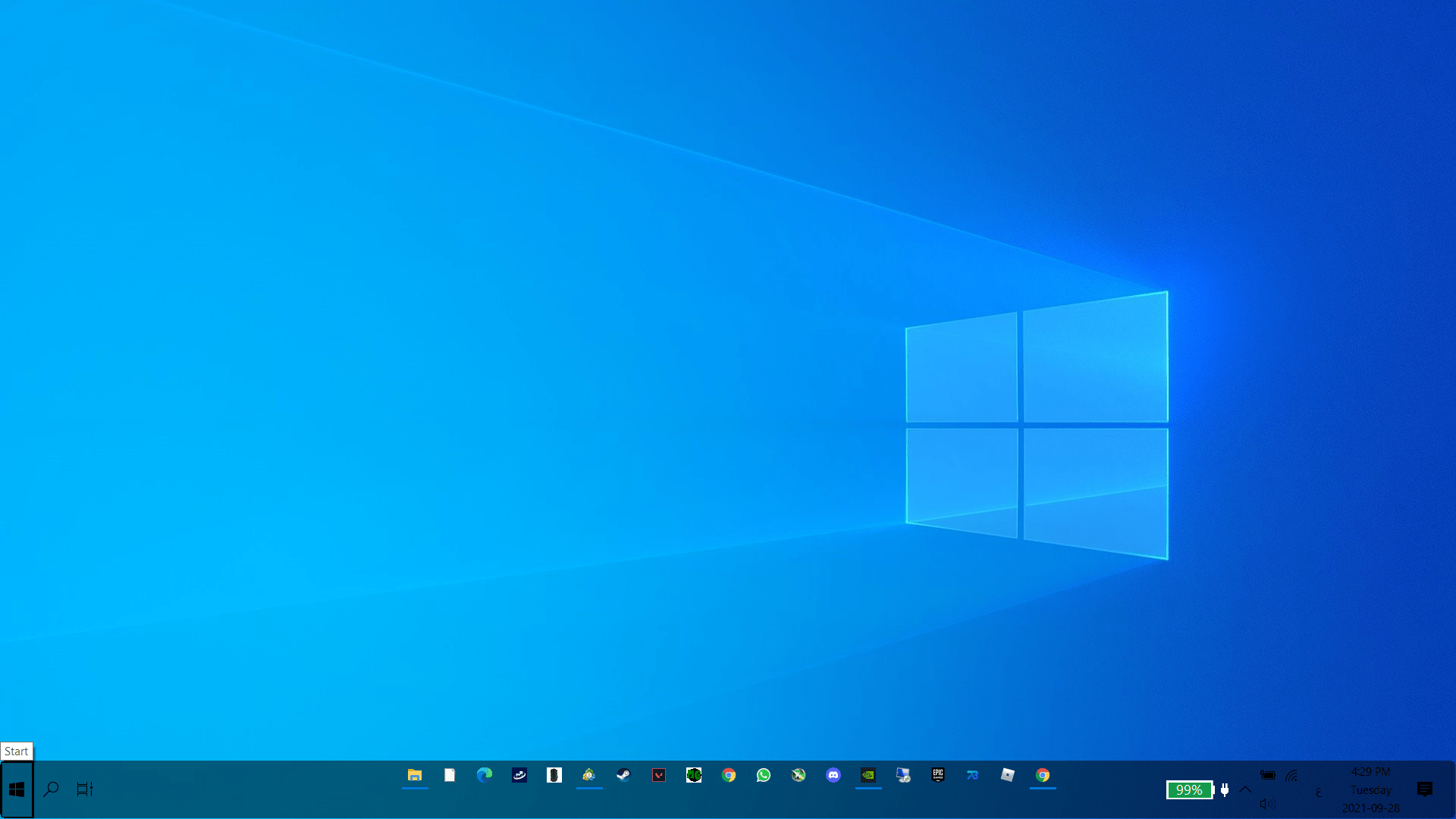The width and height of the screenshot is (1456, 819).
Task: Switch to the running Chrome window at the right end
Action: click(x=1043, y=775)
